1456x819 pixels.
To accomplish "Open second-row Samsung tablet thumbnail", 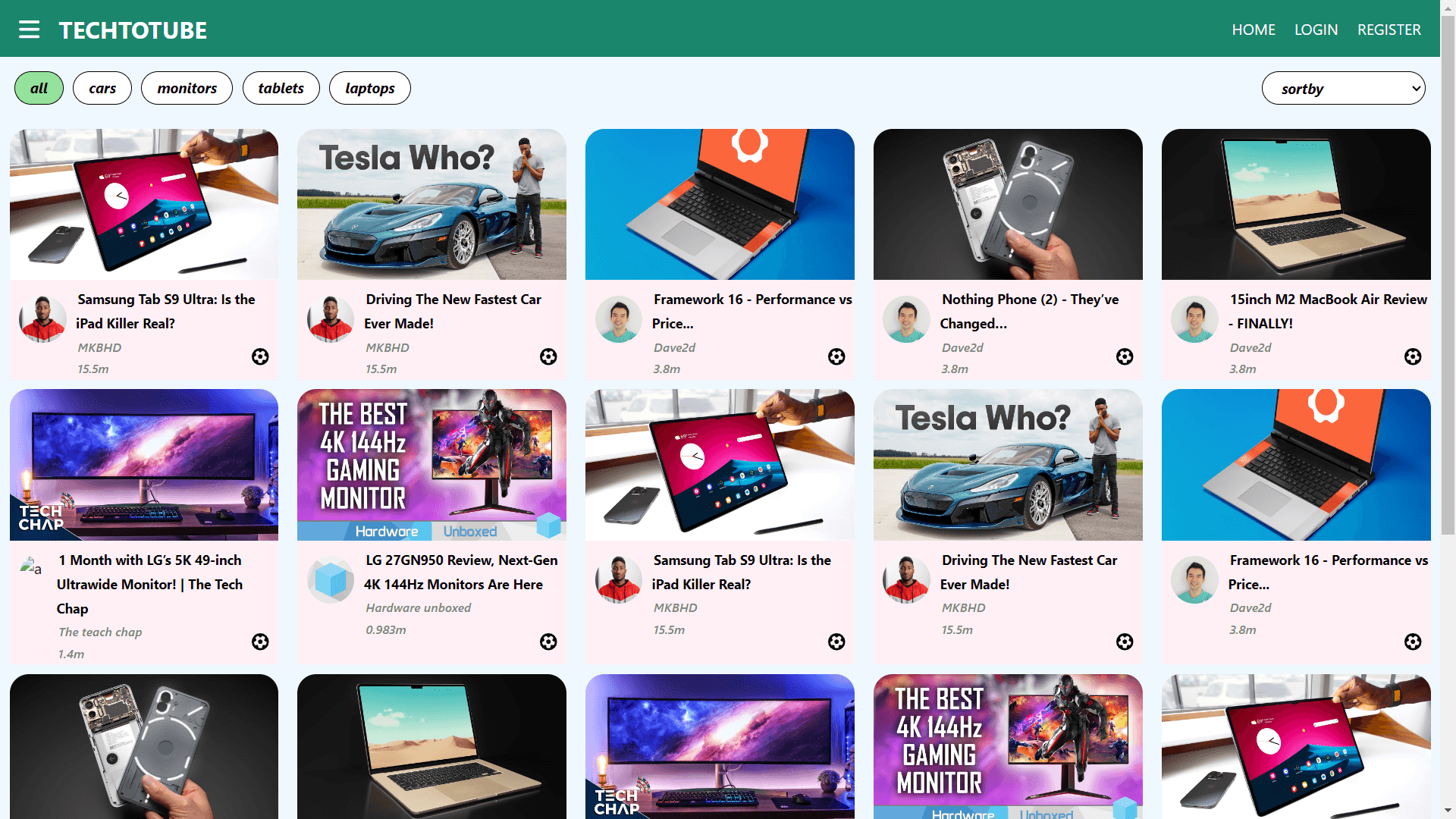I will (720, 465).
